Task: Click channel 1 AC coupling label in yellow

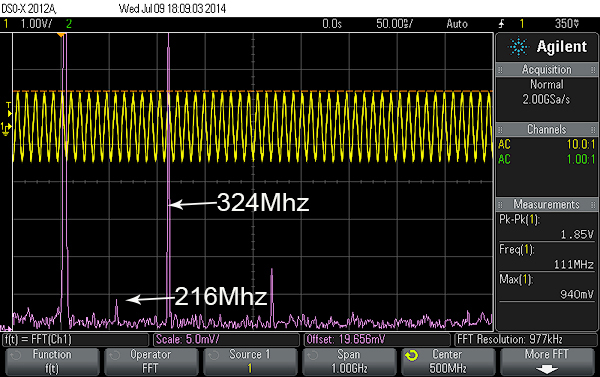Action: tap(504, 145)
